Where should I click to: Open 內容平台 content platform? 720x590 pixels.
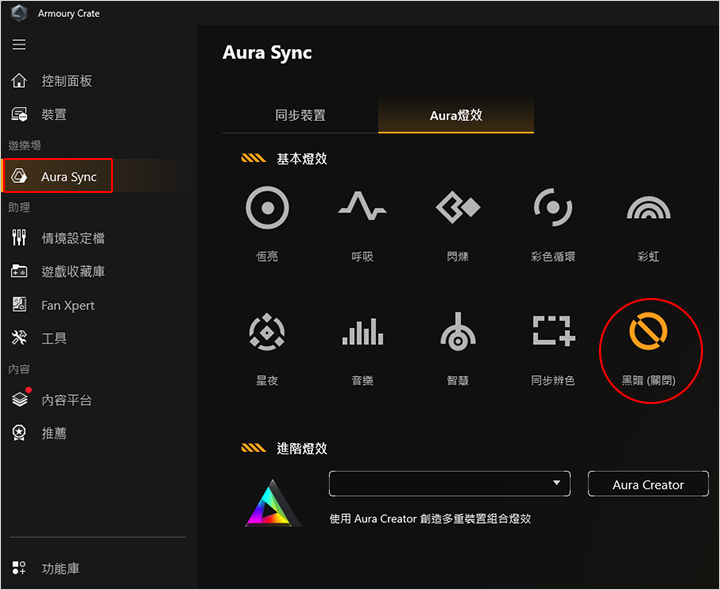click(x=51, y=400)
